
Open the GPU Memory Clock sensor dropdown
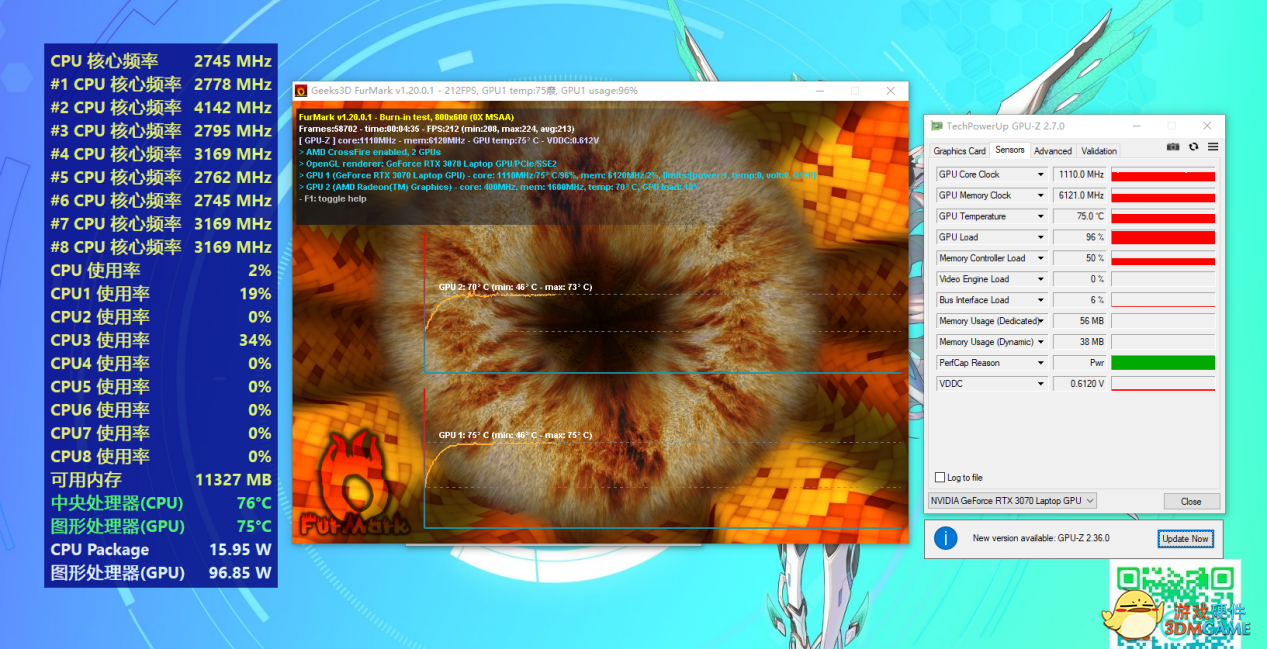[1040, 195]
